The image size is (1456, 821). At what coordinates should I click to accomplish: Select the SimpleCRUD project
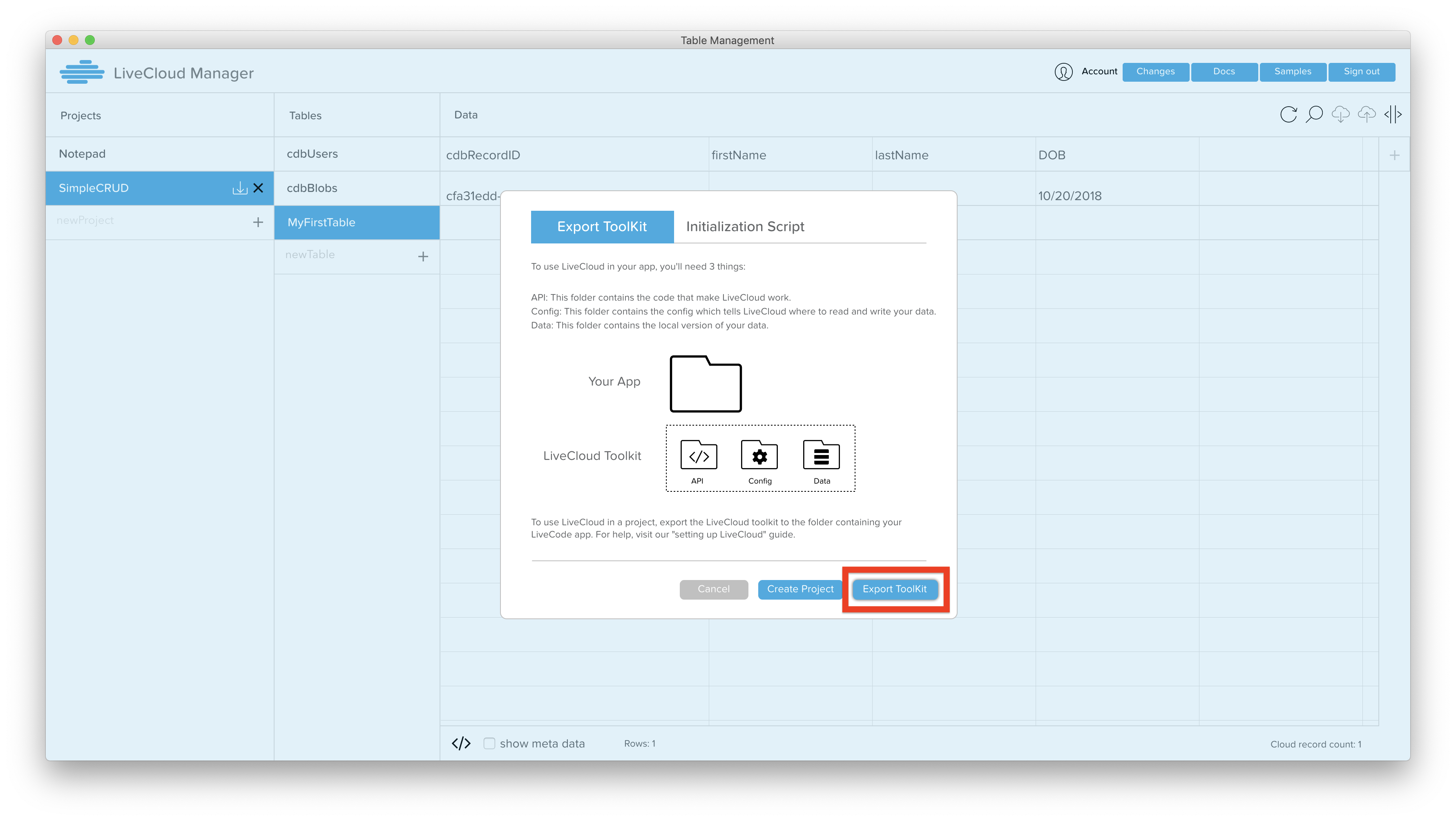160,188
